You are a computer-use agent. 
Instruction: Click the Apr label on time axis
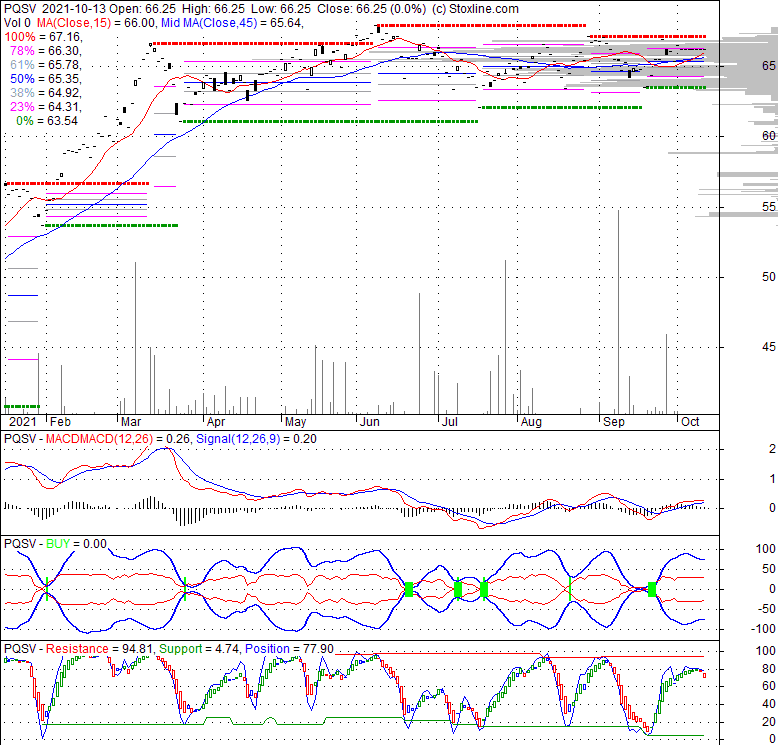(216, 422)
